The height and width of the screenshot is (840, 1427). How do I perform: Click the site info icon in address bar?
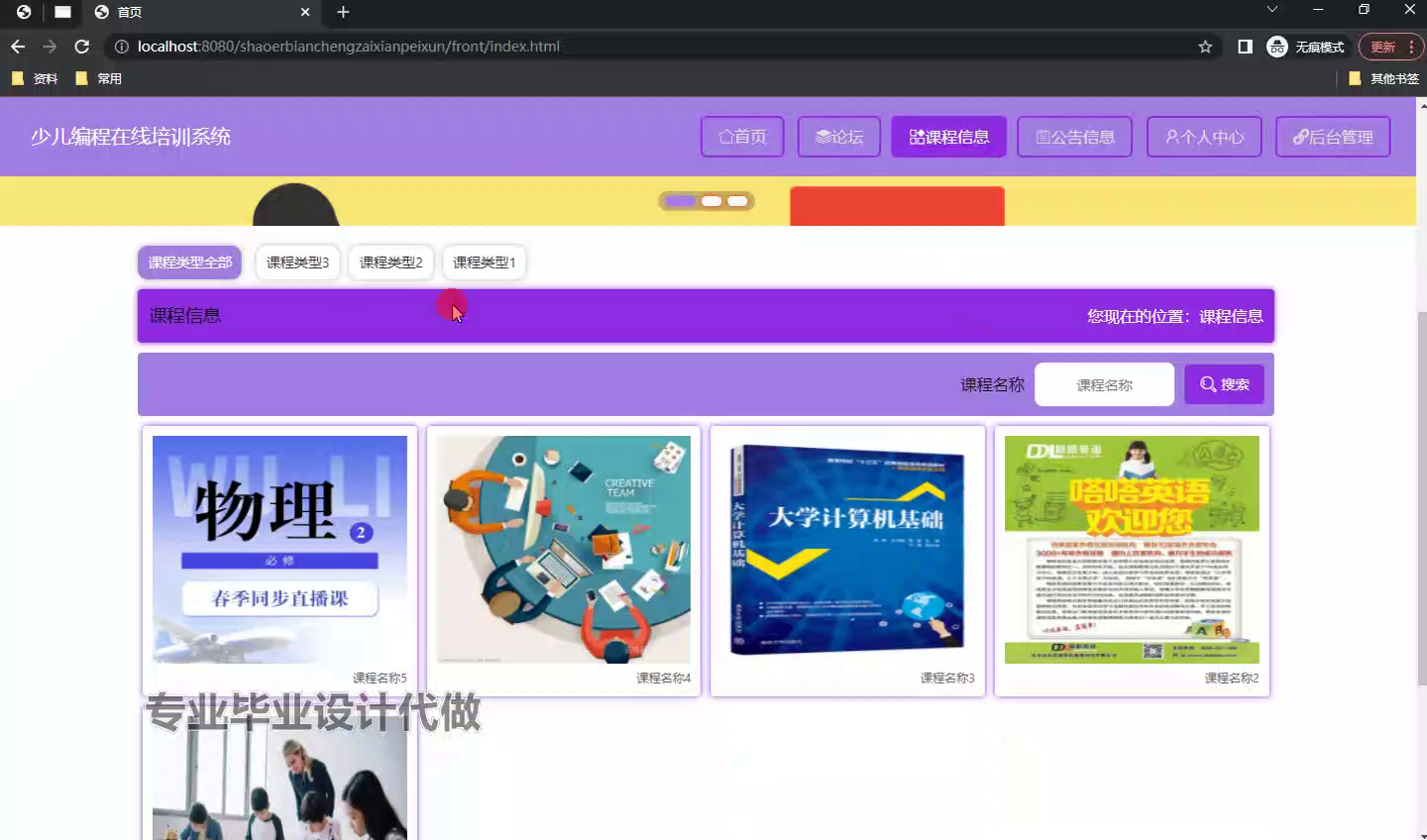tap(121, 47)
